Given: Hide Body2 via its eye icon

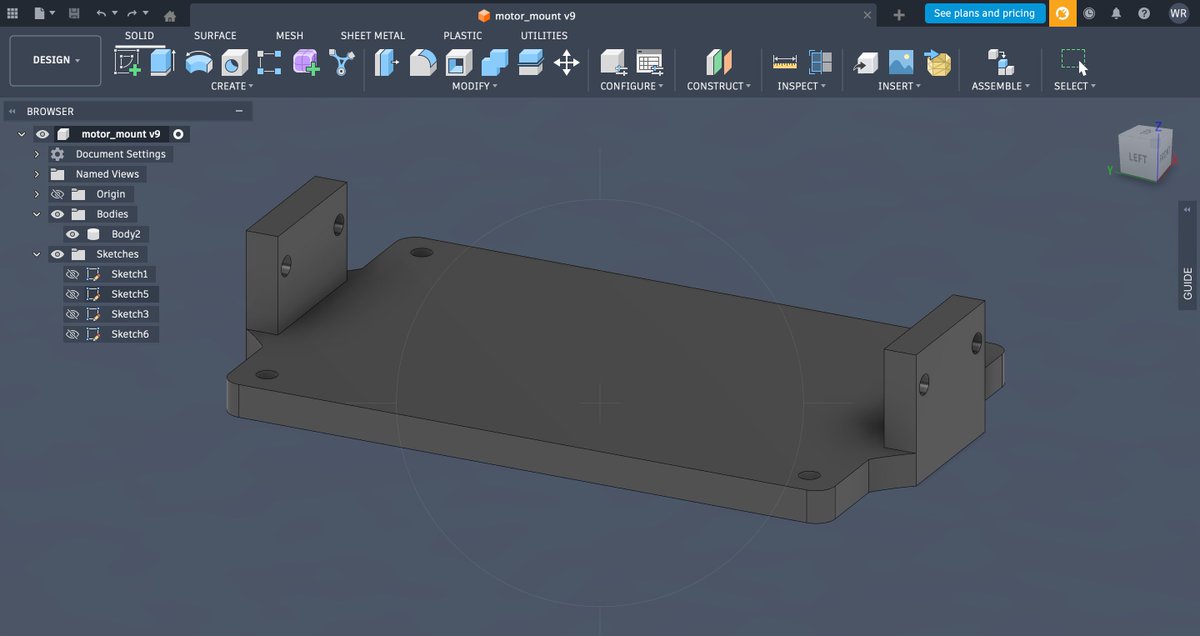Looking at the screenshot, I should (72, 234).
